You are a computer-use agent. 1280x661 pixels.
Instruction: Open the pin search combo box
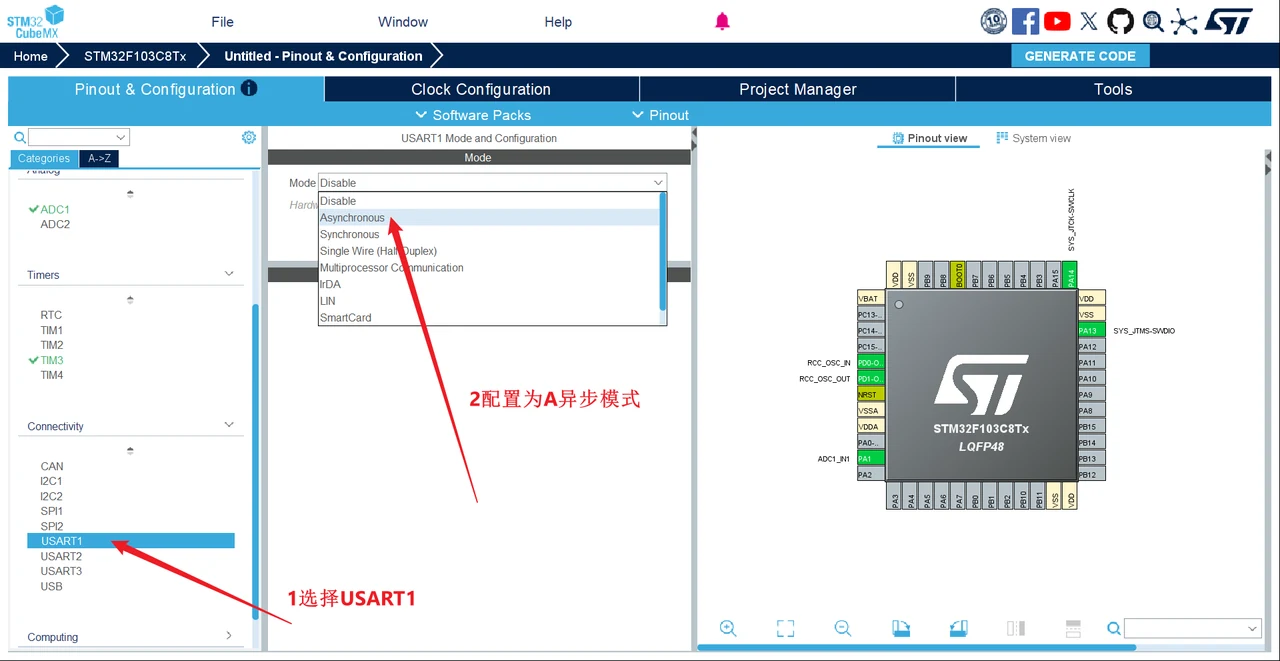pyautogui.click(x=1193, y=628)
